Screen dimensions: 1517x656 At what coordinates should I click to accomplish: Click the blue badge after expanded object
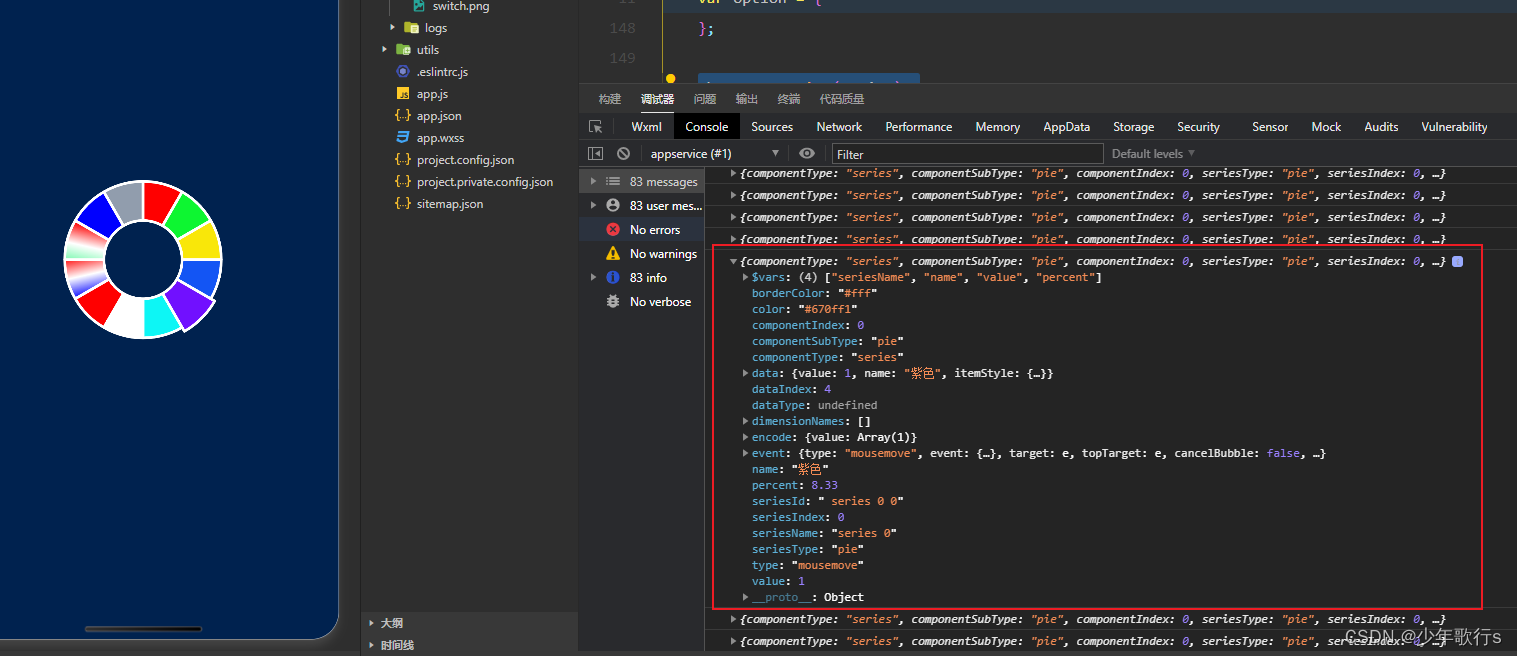point(1457,261)
